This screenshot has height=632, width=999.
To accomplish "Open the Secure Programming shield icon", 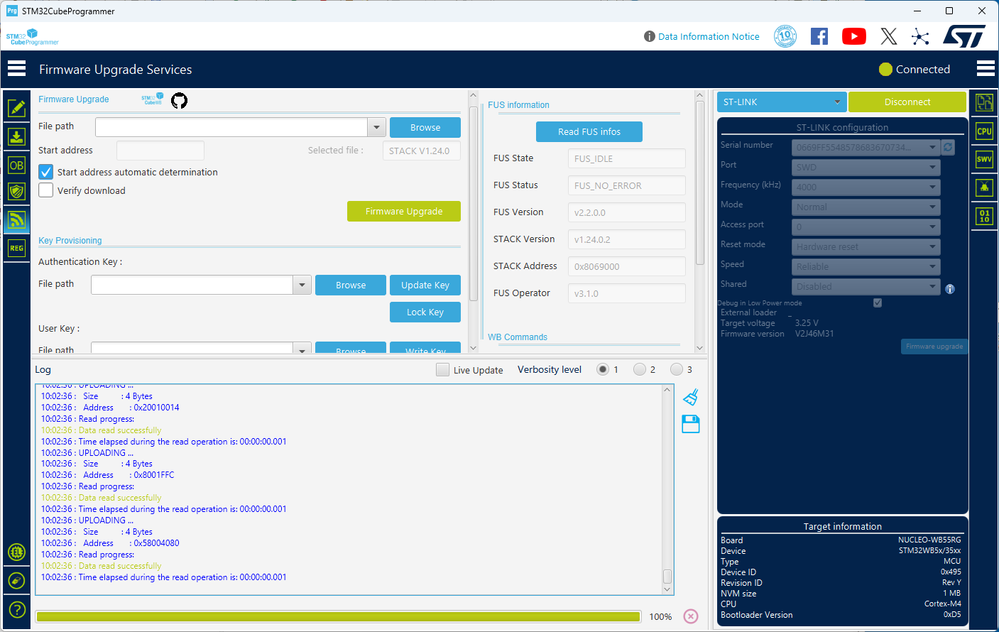I will [17, 192].
